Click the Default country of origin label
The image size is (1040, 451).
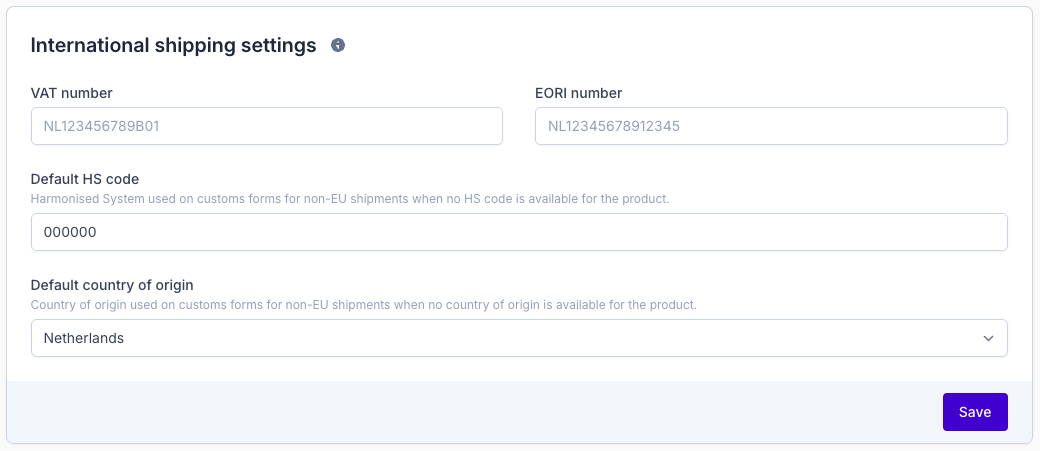point(111,285)
